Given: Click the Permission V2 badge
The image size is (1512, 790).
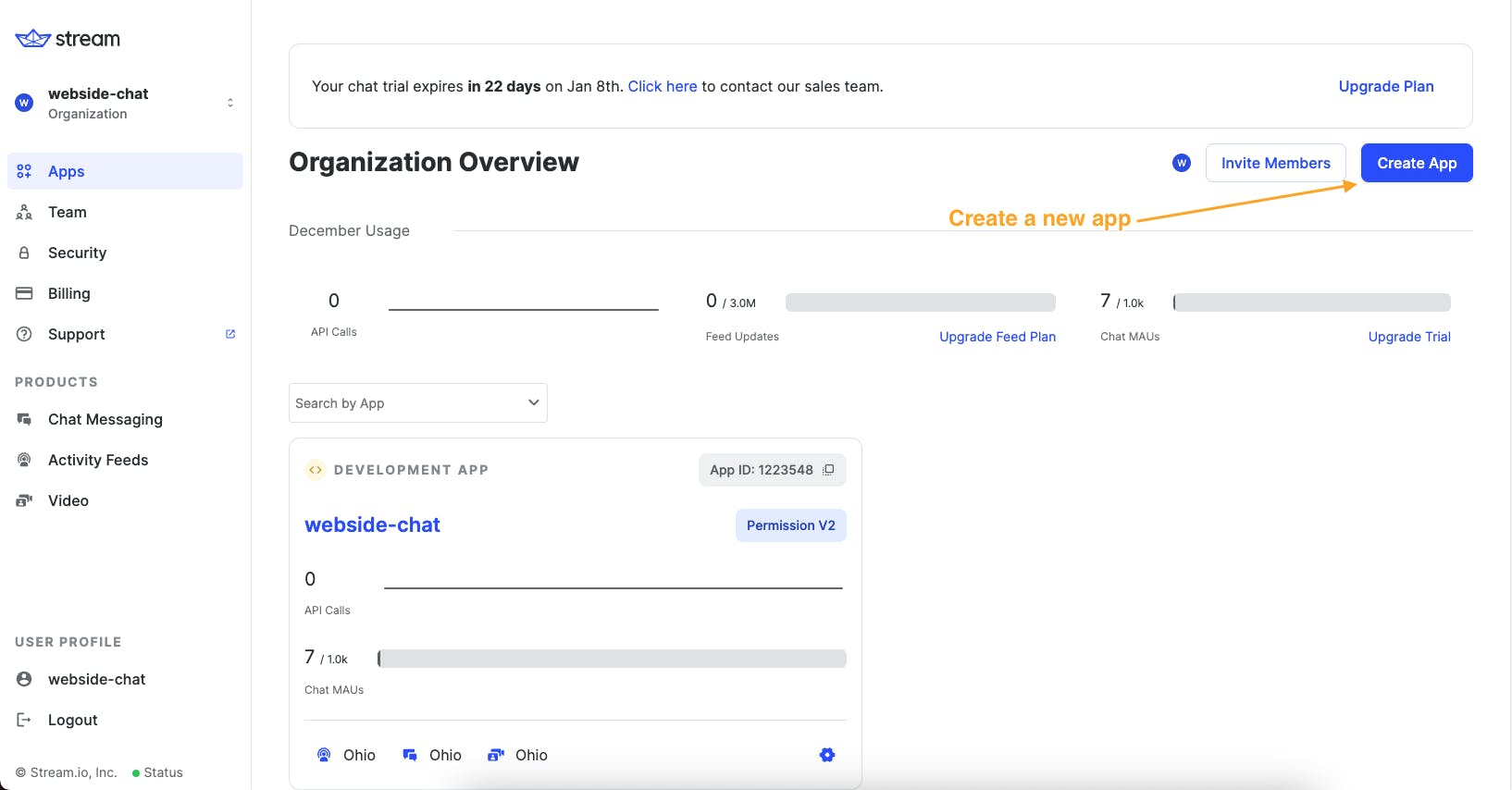Looking at the screenshot, I should 791,525.
